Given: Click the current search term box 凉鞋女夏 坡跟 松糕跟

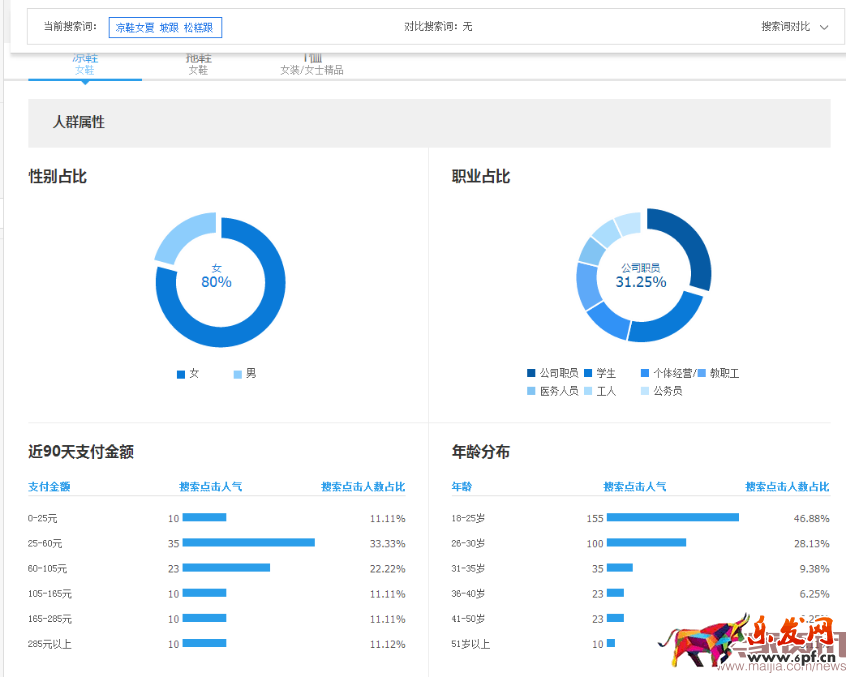Looking at the screenshot, I should (166, 28).
